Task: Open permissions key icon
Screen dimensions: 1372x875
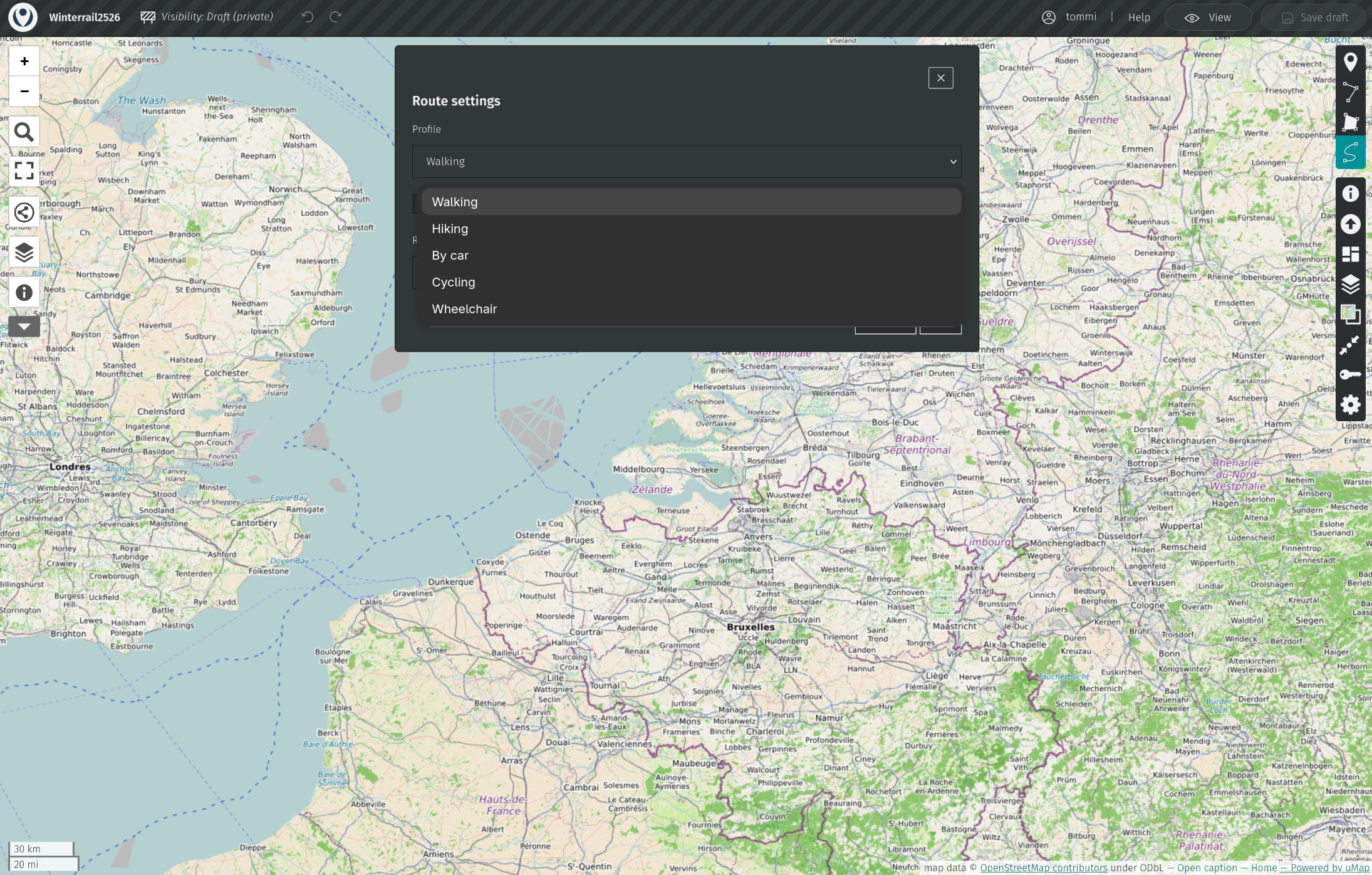Action: tap(1350, 374)
